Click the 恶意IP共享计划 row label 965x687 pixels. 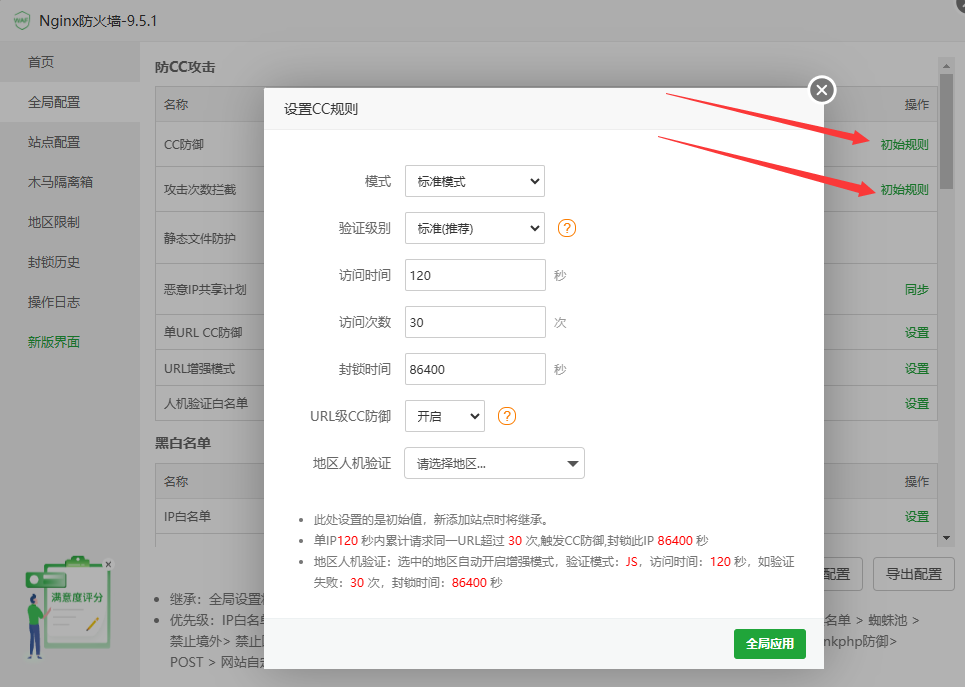[x=205, y=289]
